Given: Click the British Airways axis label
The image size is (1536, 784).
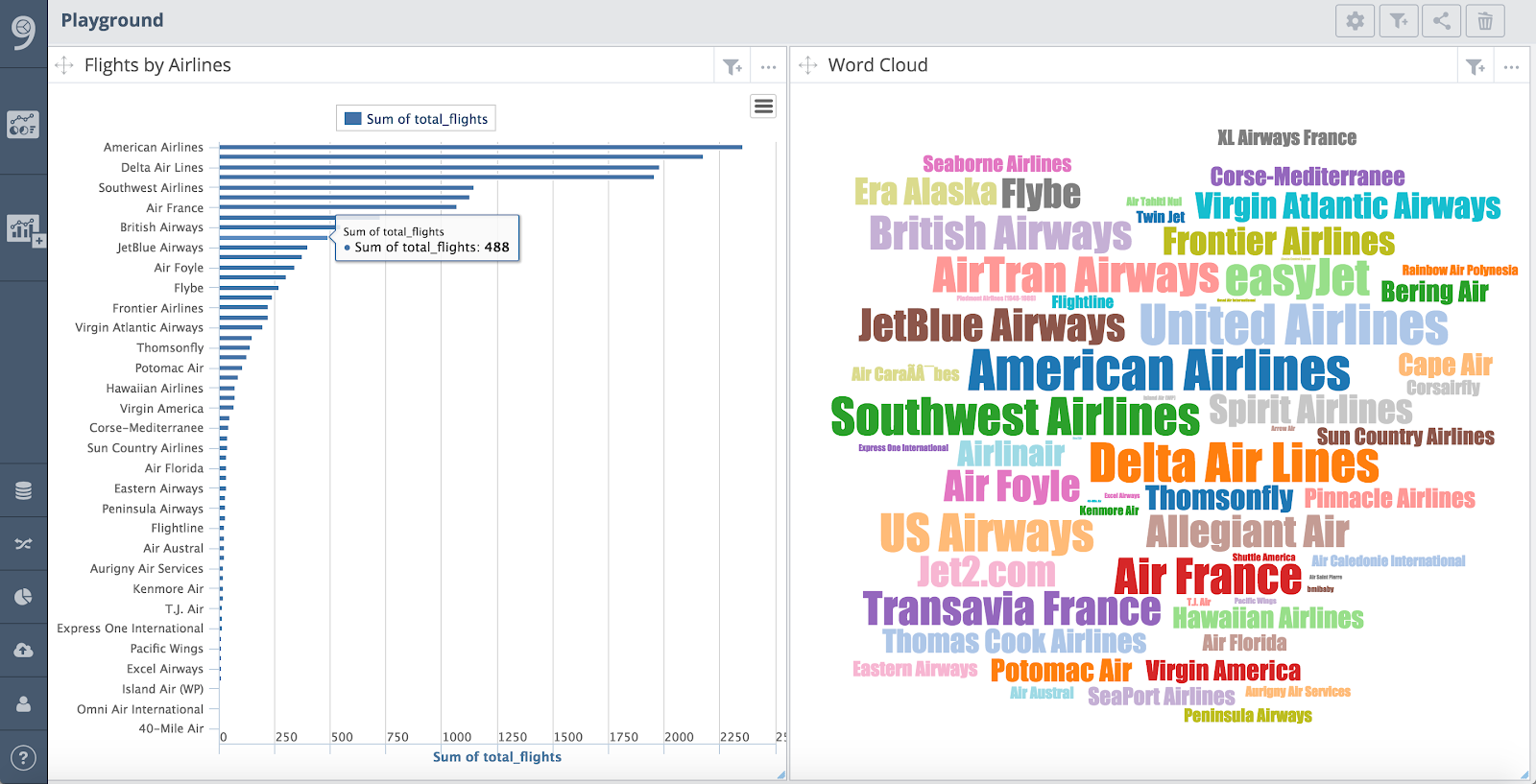Looking at the screenshot, I should click(161, 227).
